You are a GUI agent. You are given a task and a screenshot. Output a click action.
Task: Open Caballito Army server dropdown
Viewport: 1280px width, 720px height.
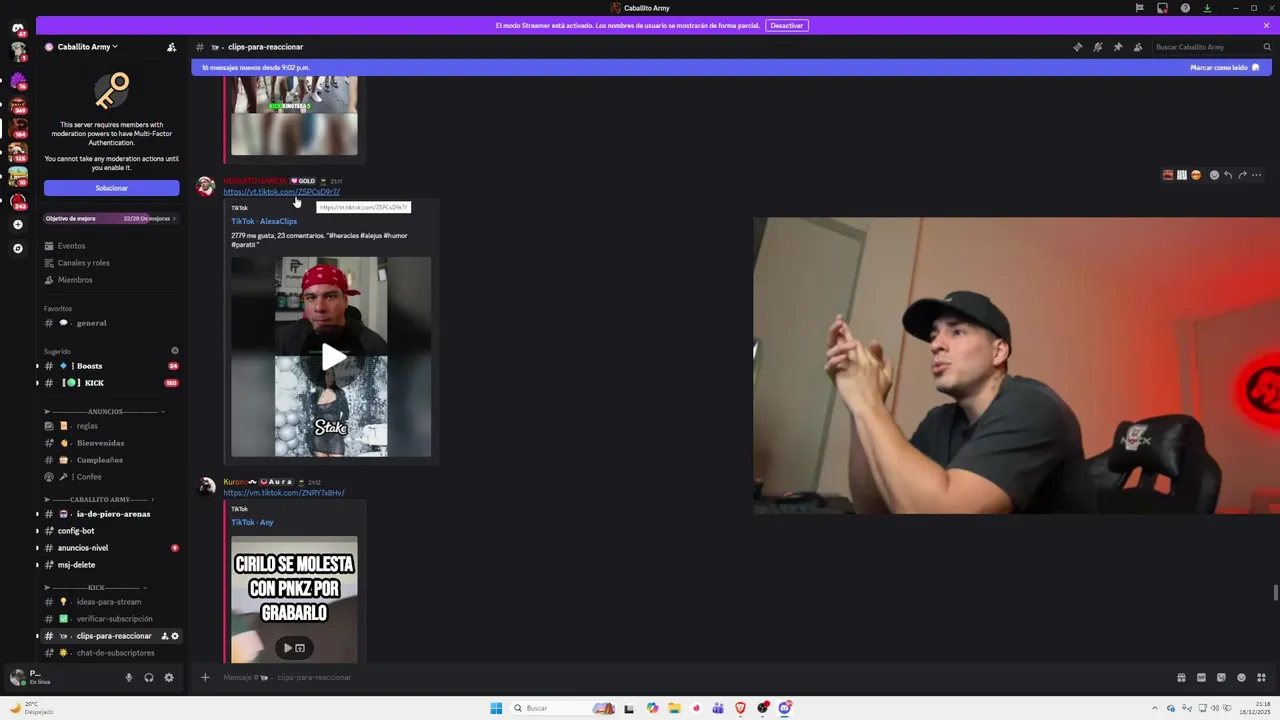88,47
